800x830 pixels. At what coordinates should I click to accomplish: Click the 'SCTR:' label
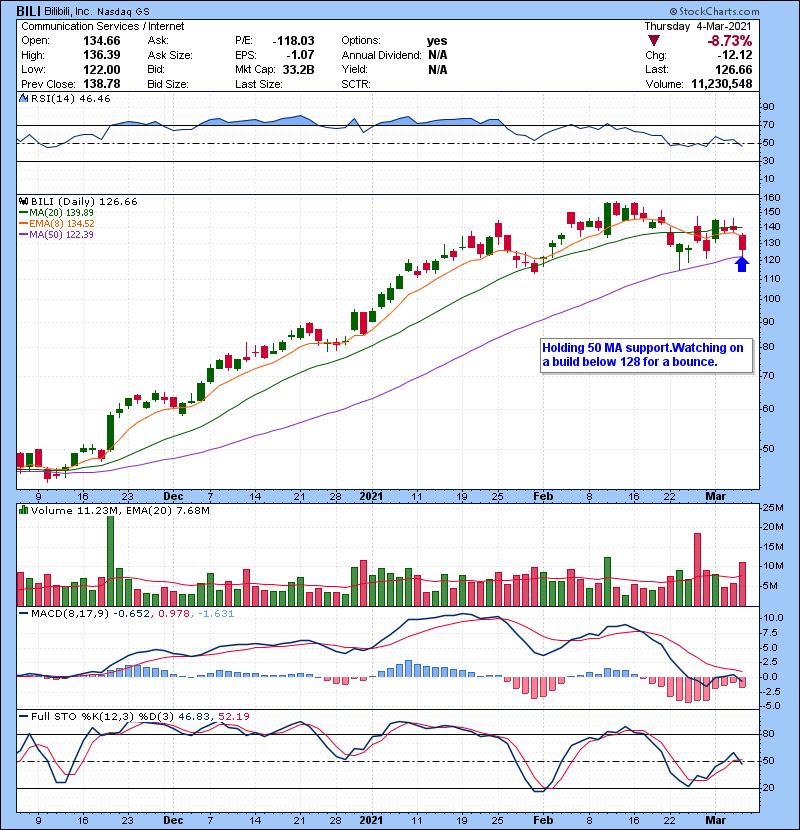(356, 84)
